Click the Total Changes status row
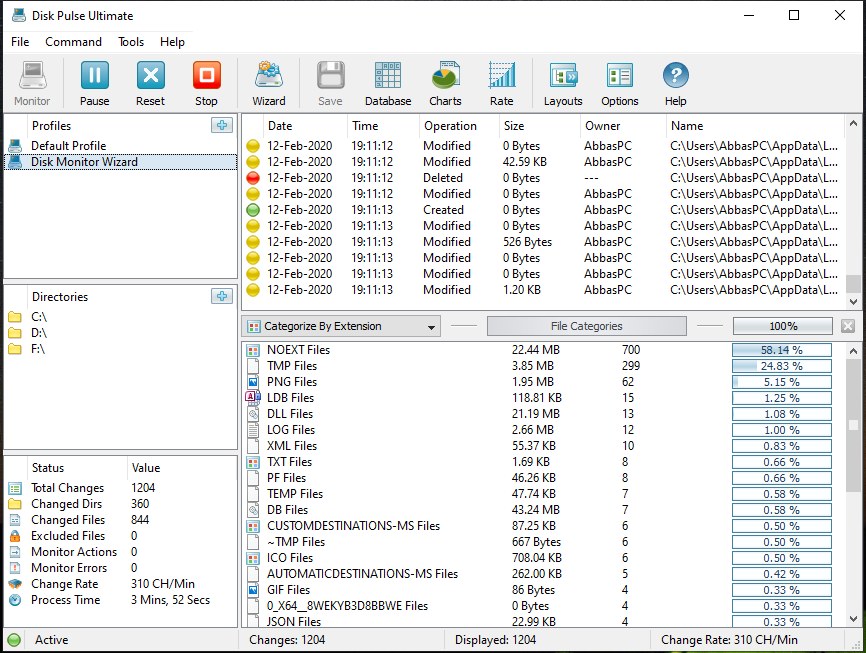Screen dimensions: 866x653 pyautogui.click(x=122, y=488)
